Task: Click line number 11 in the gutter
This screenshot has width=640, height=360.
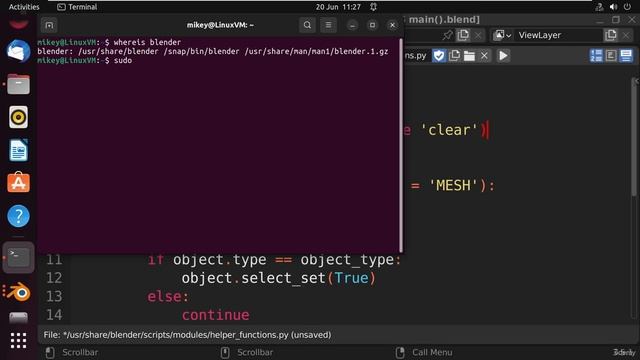Action: (x=54, y=260)
